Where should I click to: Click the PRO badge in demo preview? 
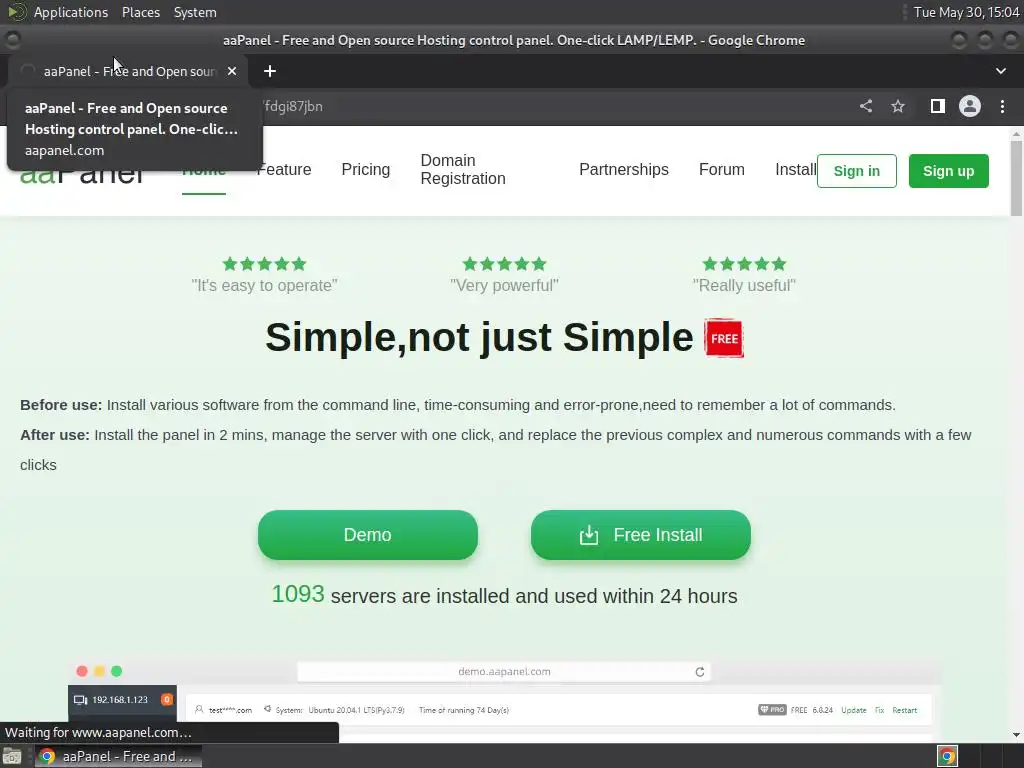tap(772, 710)
